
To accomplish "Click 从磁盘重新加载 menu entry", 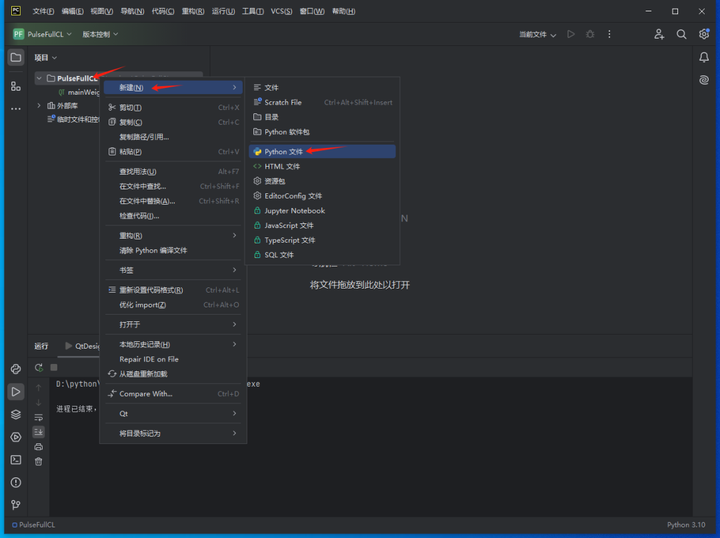I will pos(173,374).
